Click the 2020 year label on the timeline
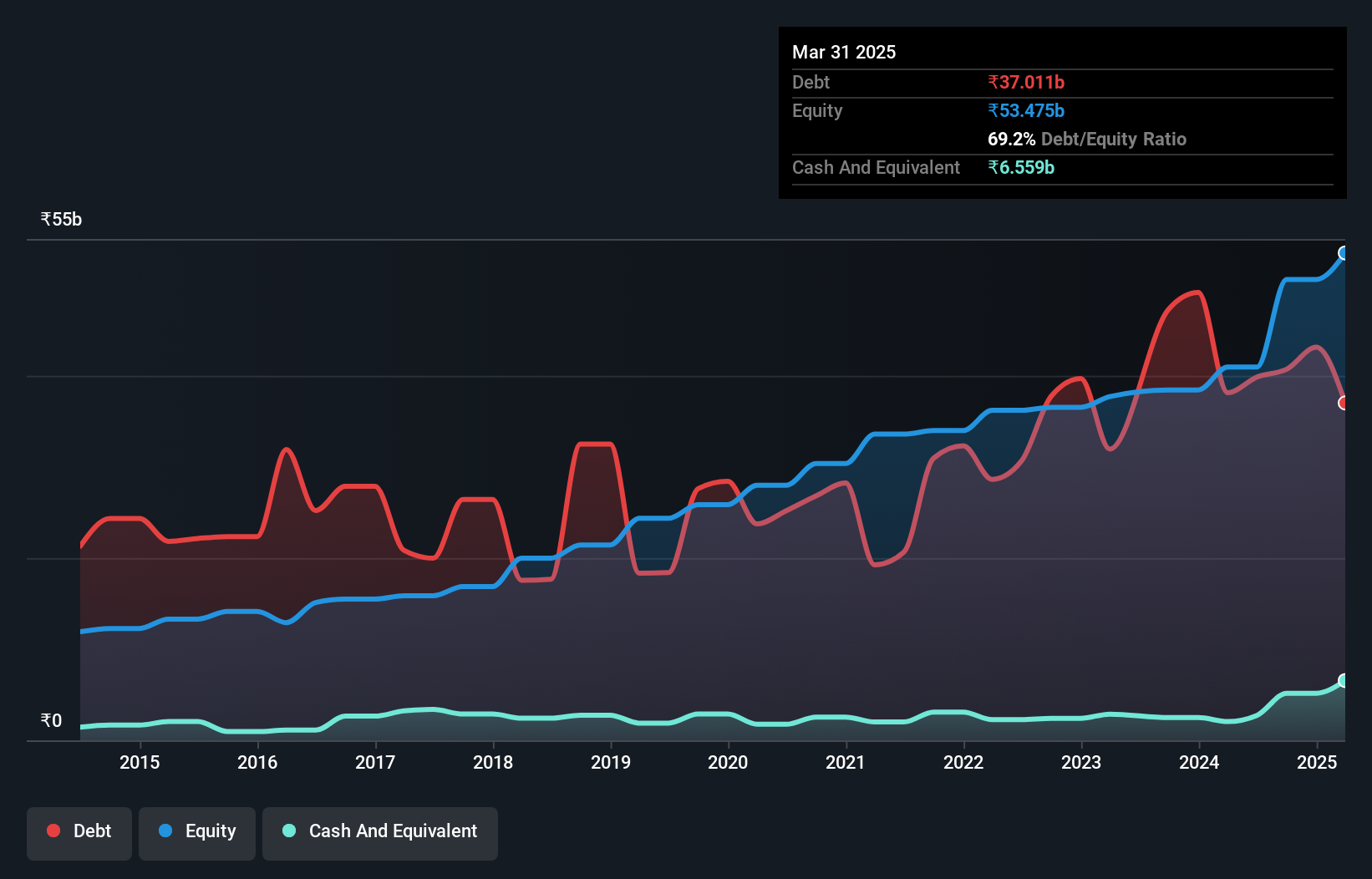 (728, 762)
